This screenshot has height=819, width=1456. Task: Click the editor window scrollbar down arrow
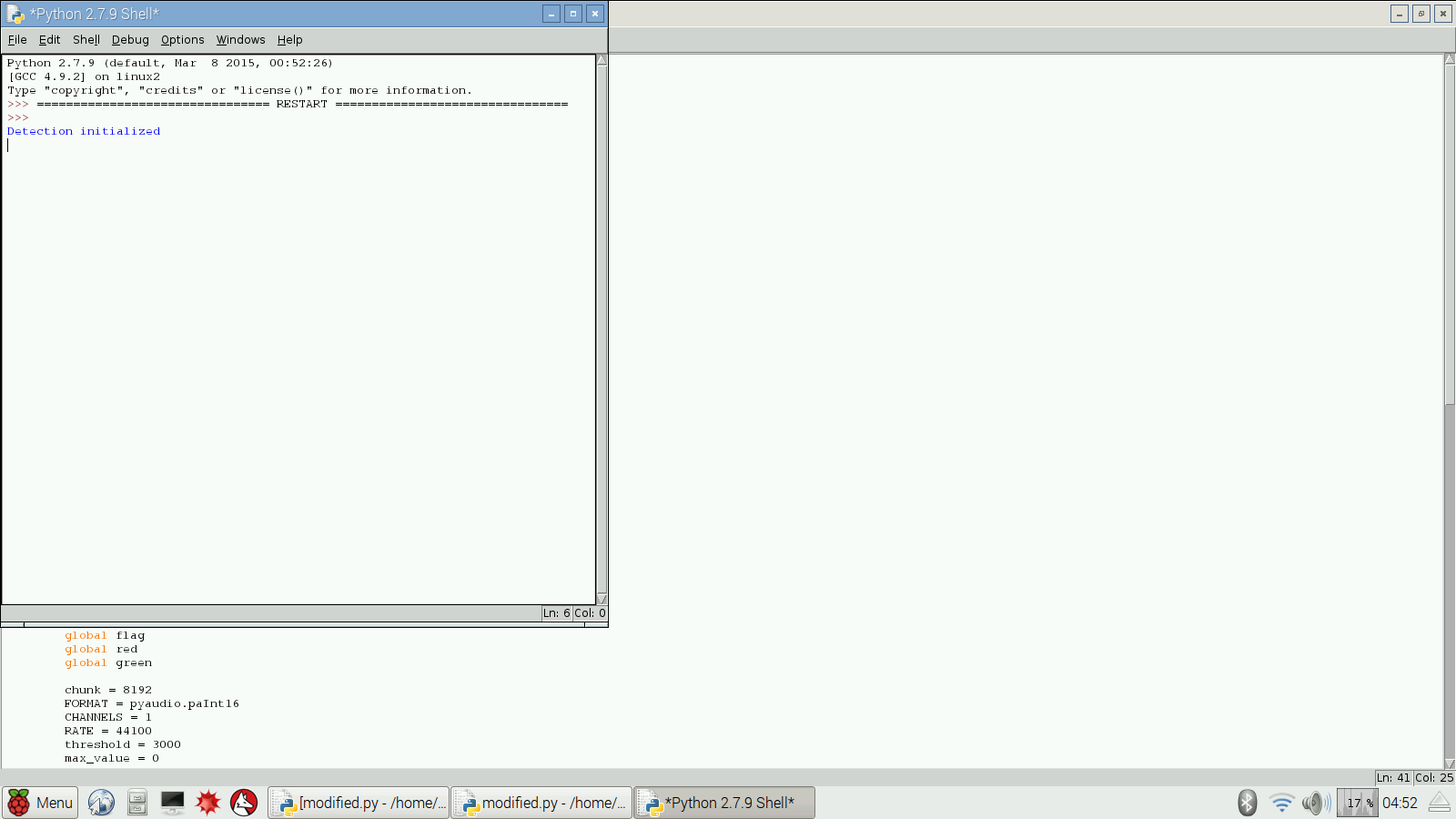1450,763
